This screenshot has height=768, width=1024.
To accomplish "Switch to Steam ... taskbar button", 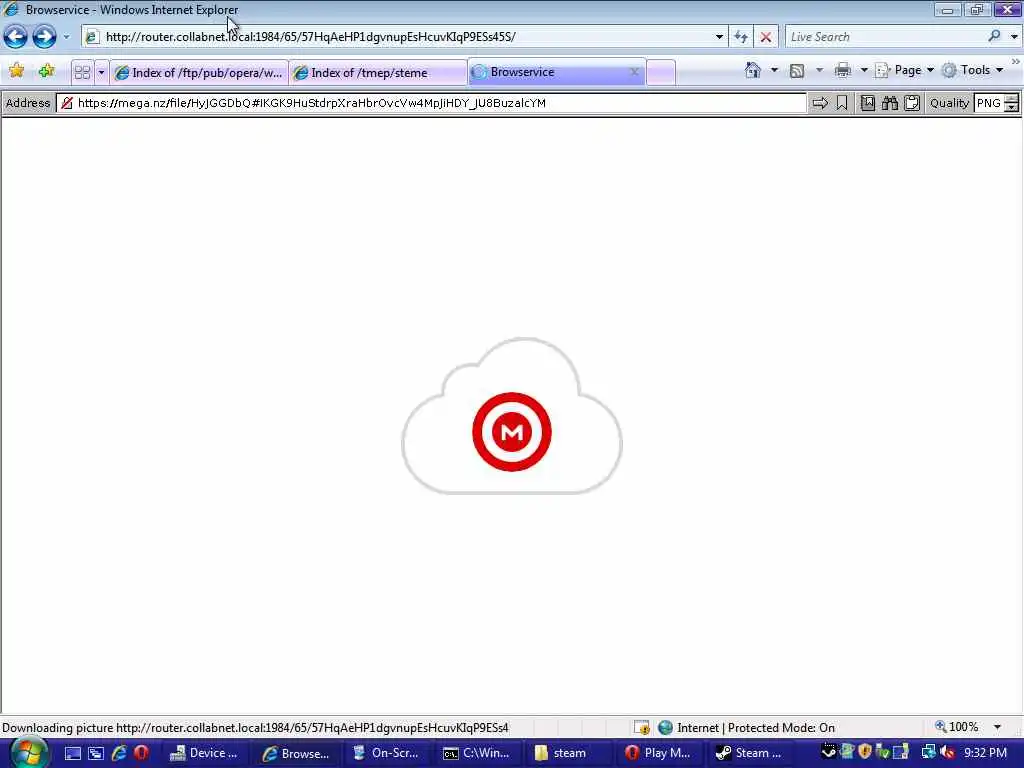I will point(751,753).
